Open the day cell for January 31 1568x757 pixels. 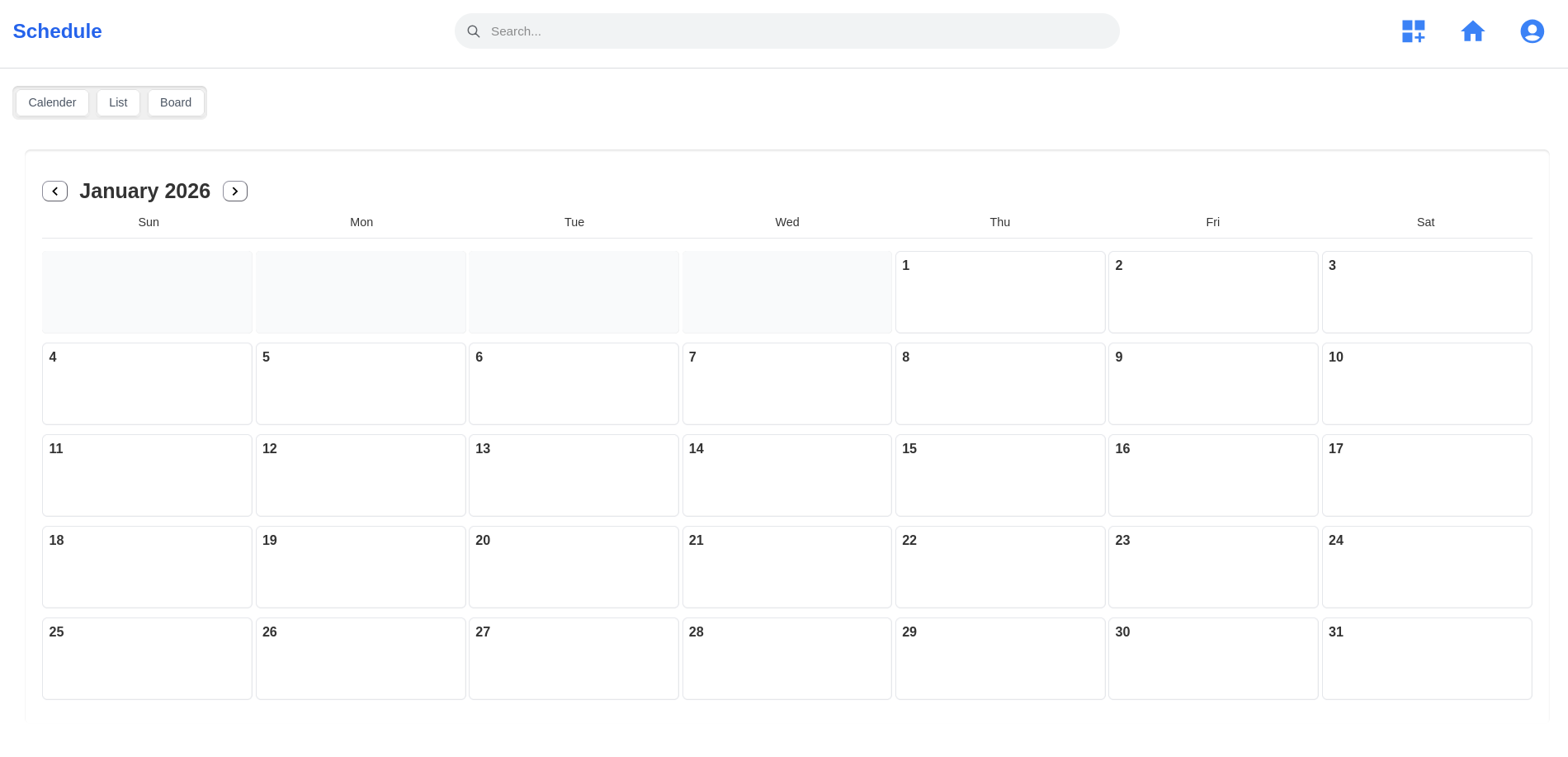point(1426,659)
